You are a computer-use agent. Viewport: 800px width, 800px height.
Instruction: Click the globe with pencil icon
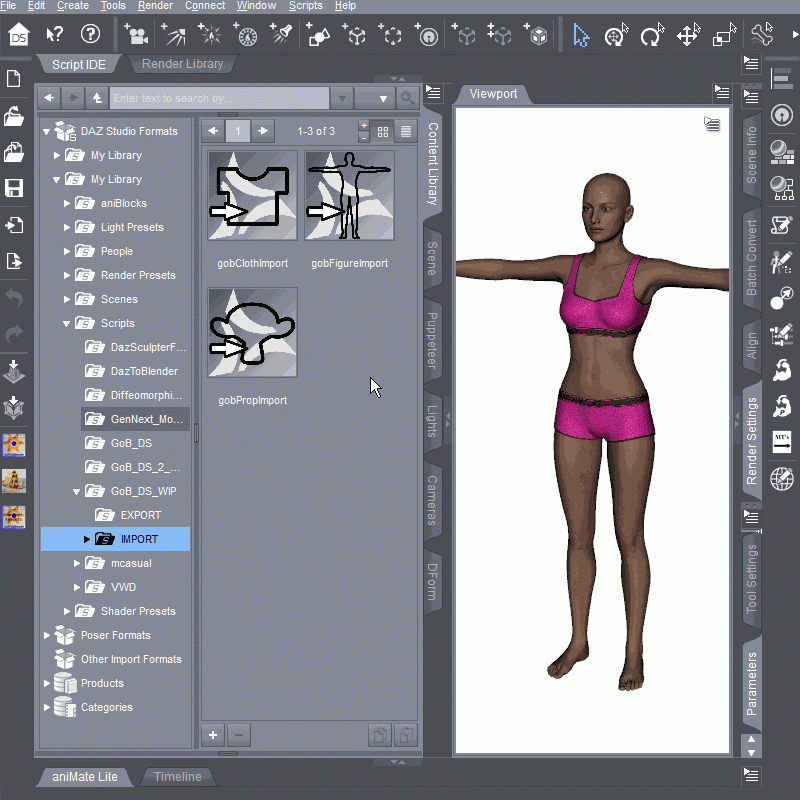click(x=782, y=479)
